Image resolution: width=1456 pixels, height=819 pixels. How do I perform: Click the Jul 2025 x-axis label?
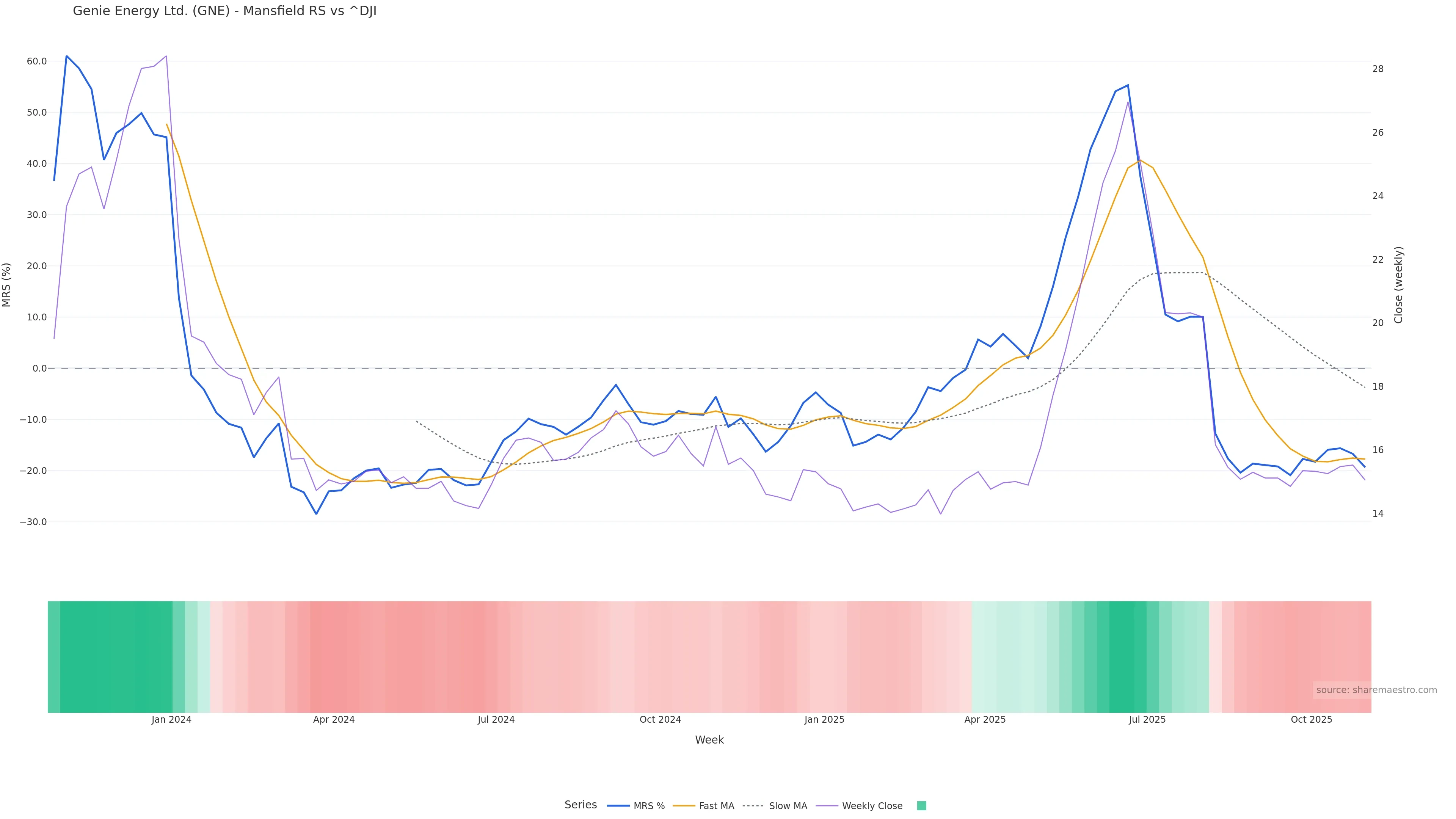point(1147,720)
